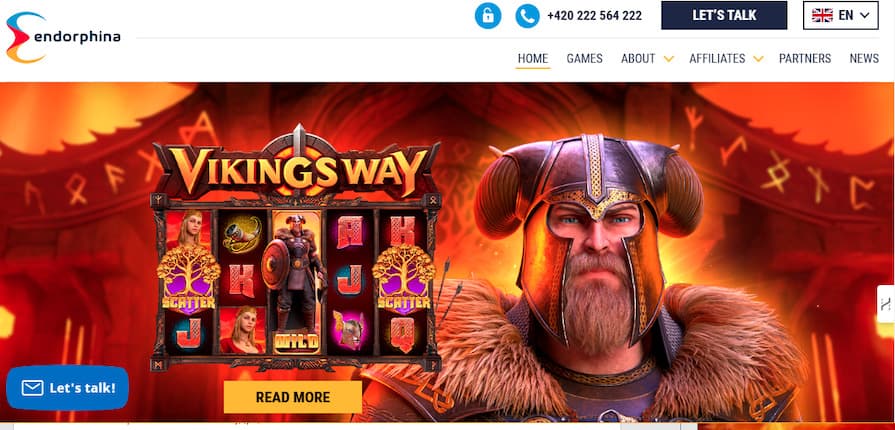Expand the About menu chevron

(668, 59)
